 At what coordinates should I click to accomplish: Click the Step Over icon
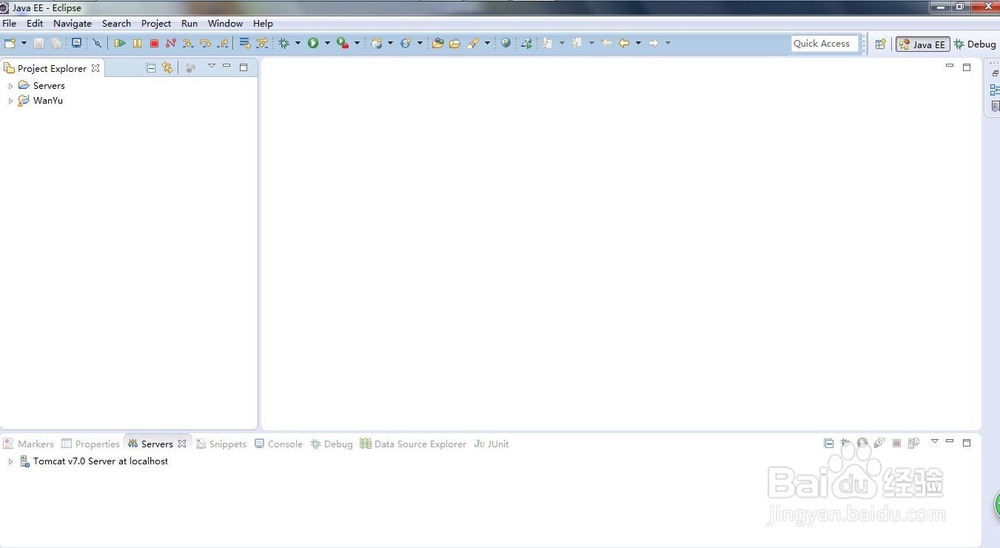(205, 43)
